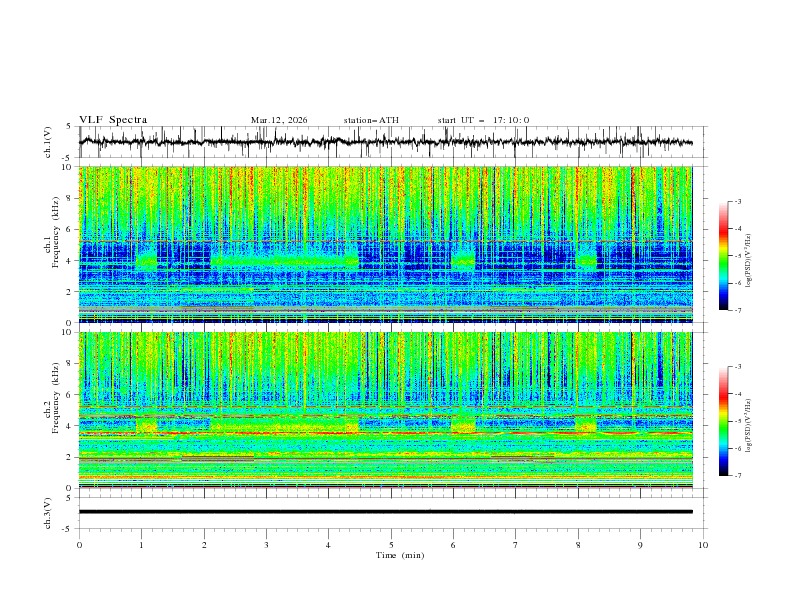This screenshot has width=792, height=612.
Task: Click the red 3.5 kHz line in ch.2 spectrogram
Action: (x=385, y=433)
